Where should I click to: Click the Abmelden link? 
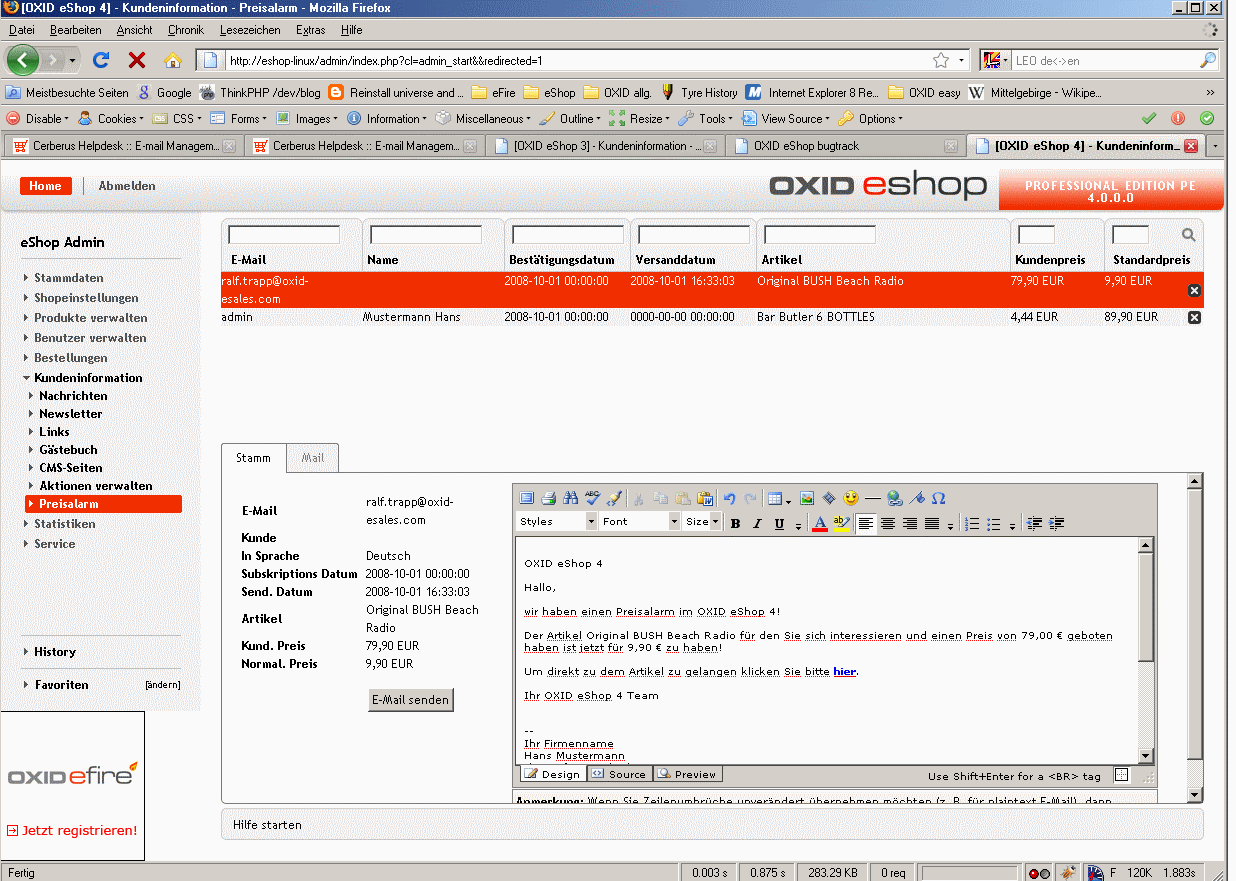tap(127, 186)
